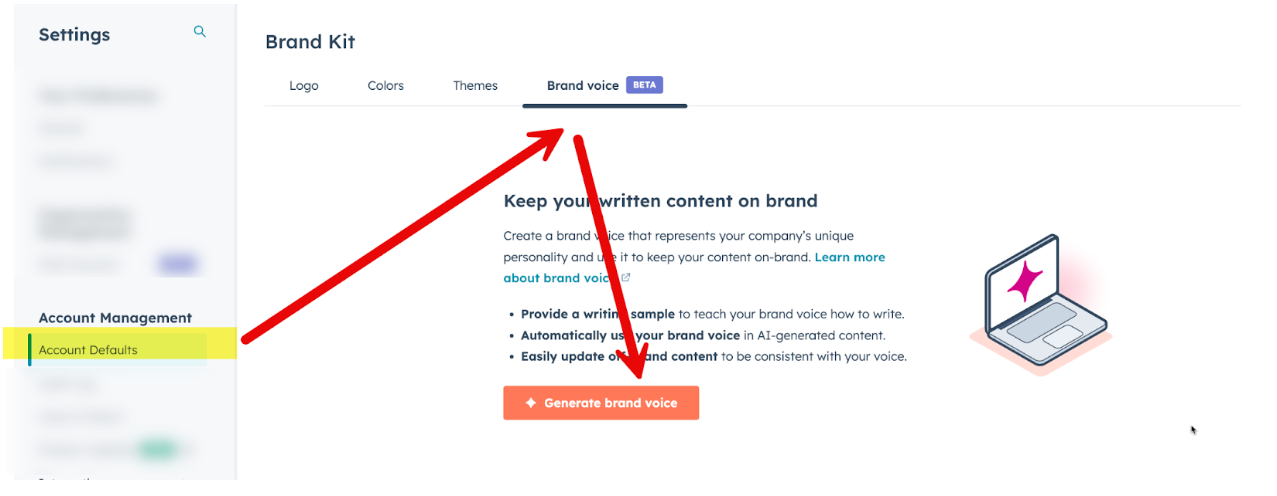
Task: Select Account Defaults in the sidebar
Action: (x=88, y=350)
